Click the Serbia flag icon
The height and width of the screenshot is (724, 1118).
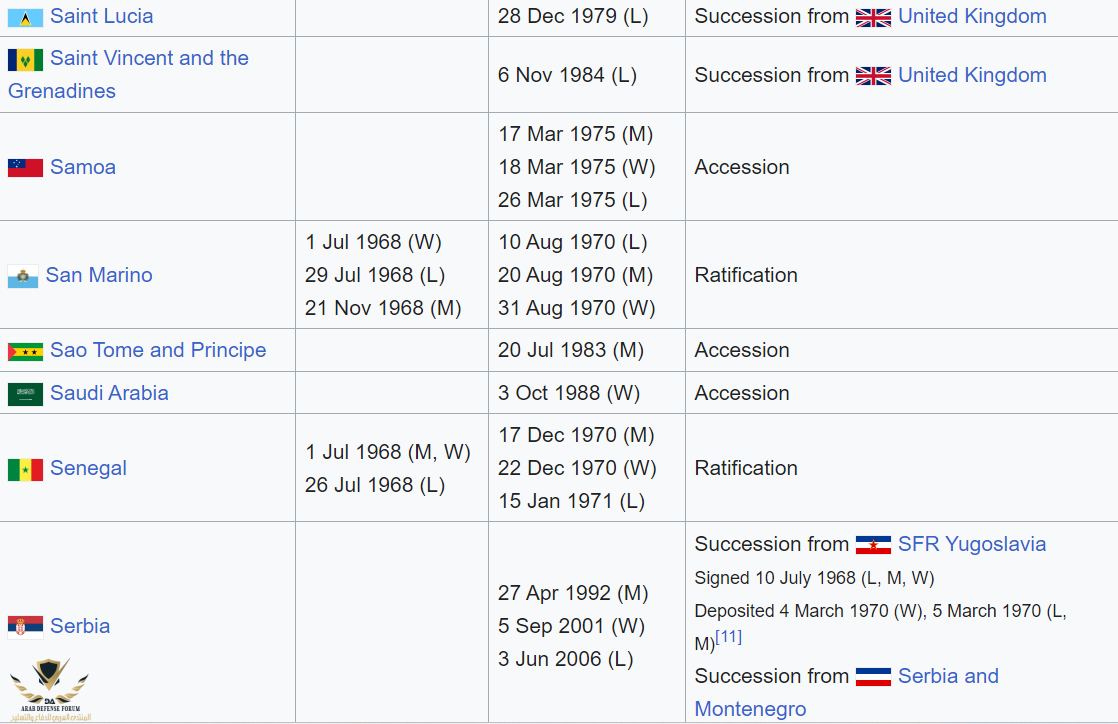(25, 627)
